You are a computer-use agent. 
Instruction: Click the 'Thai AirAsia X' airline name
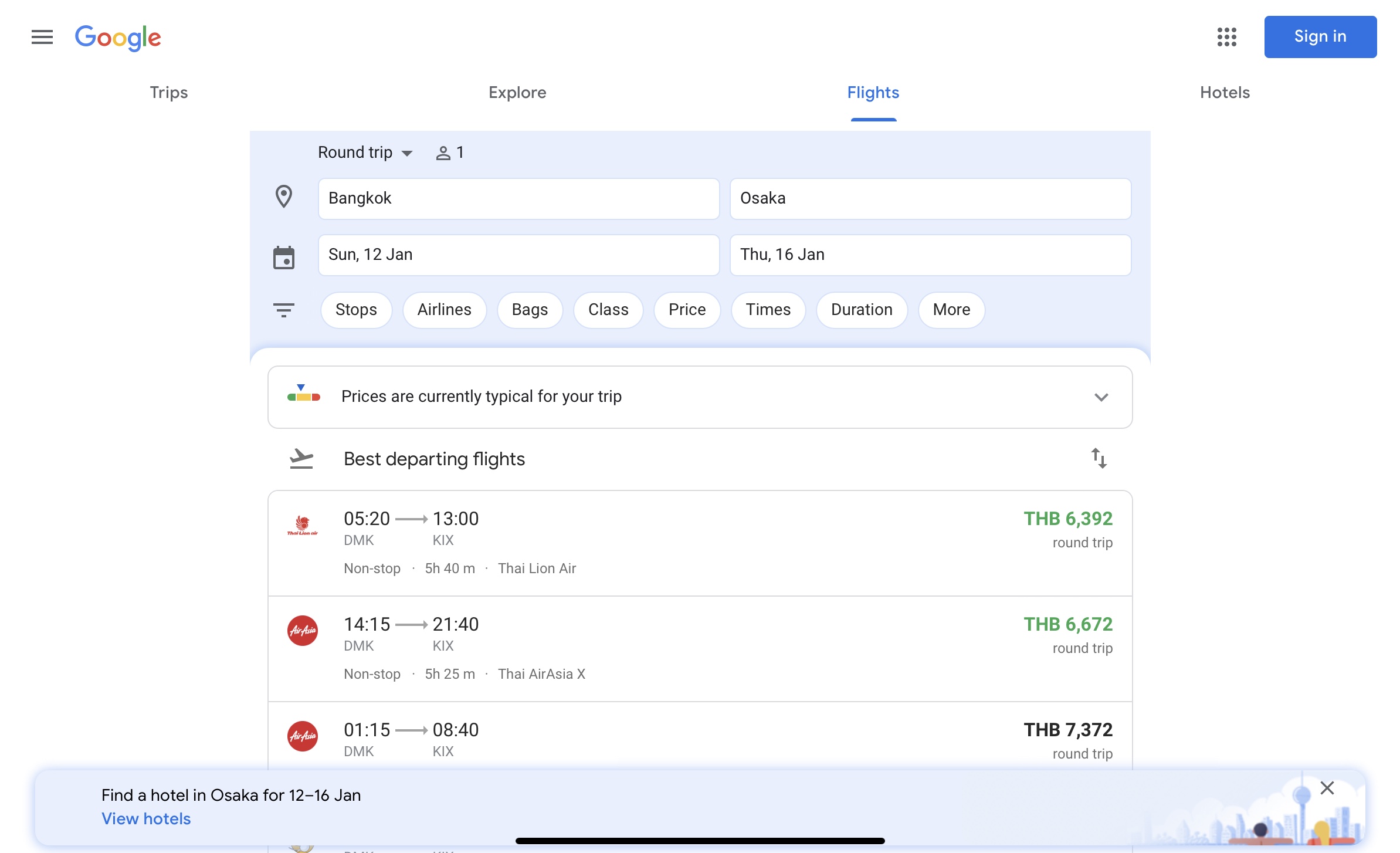(x=541, y=674)
